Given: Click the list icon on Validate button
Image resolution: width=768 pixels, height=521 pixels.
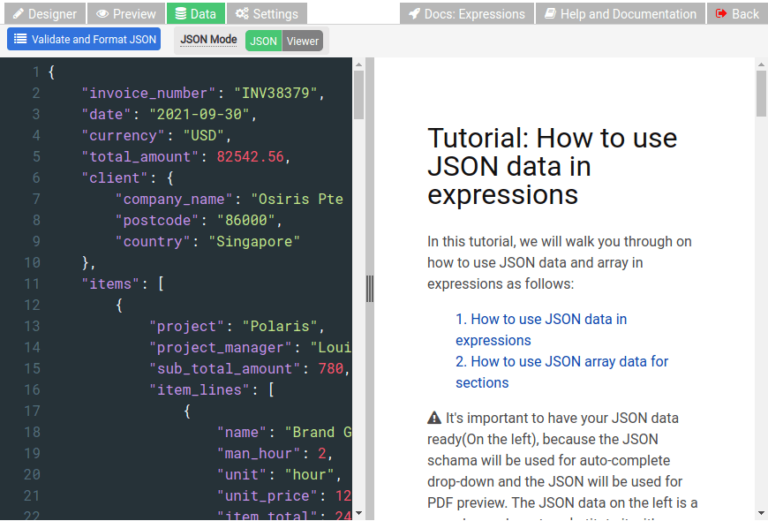Looking at the screenshot, I should (x=20, y=39).
